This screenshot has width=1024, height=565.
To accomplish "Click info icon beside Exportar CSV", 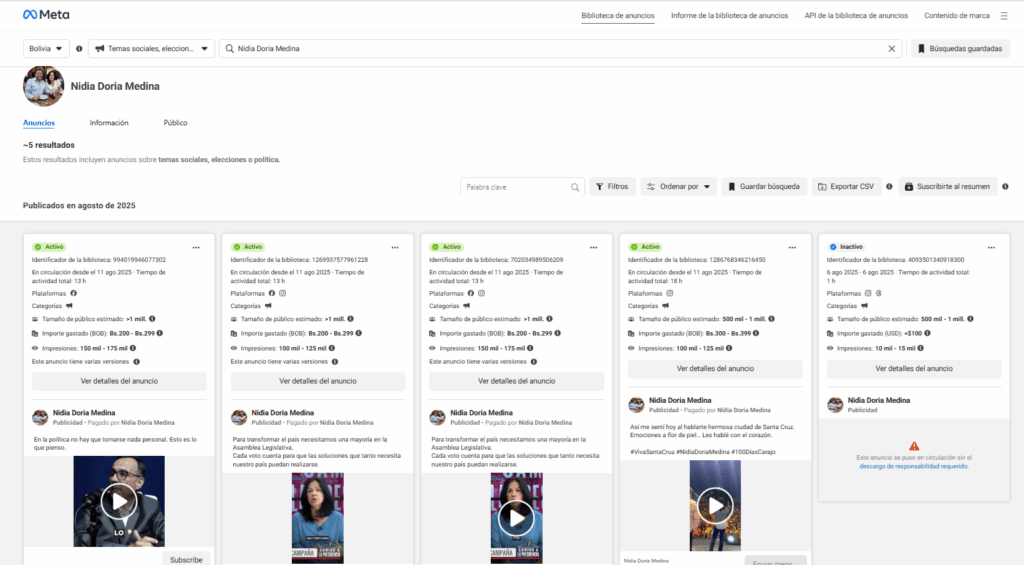I will pos(889,186).
